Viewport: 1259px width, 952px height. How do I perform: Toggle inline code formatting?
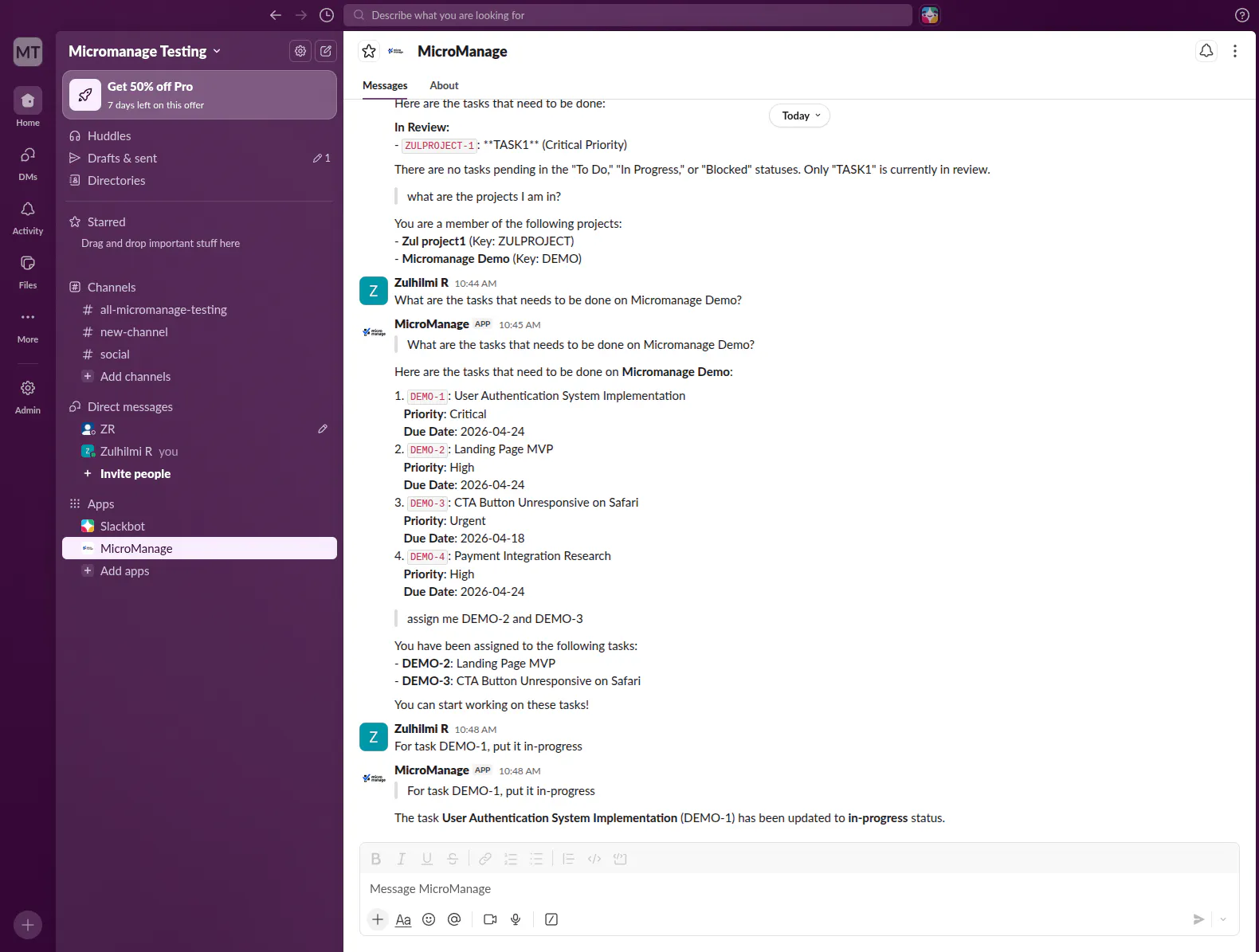(594, 859)
